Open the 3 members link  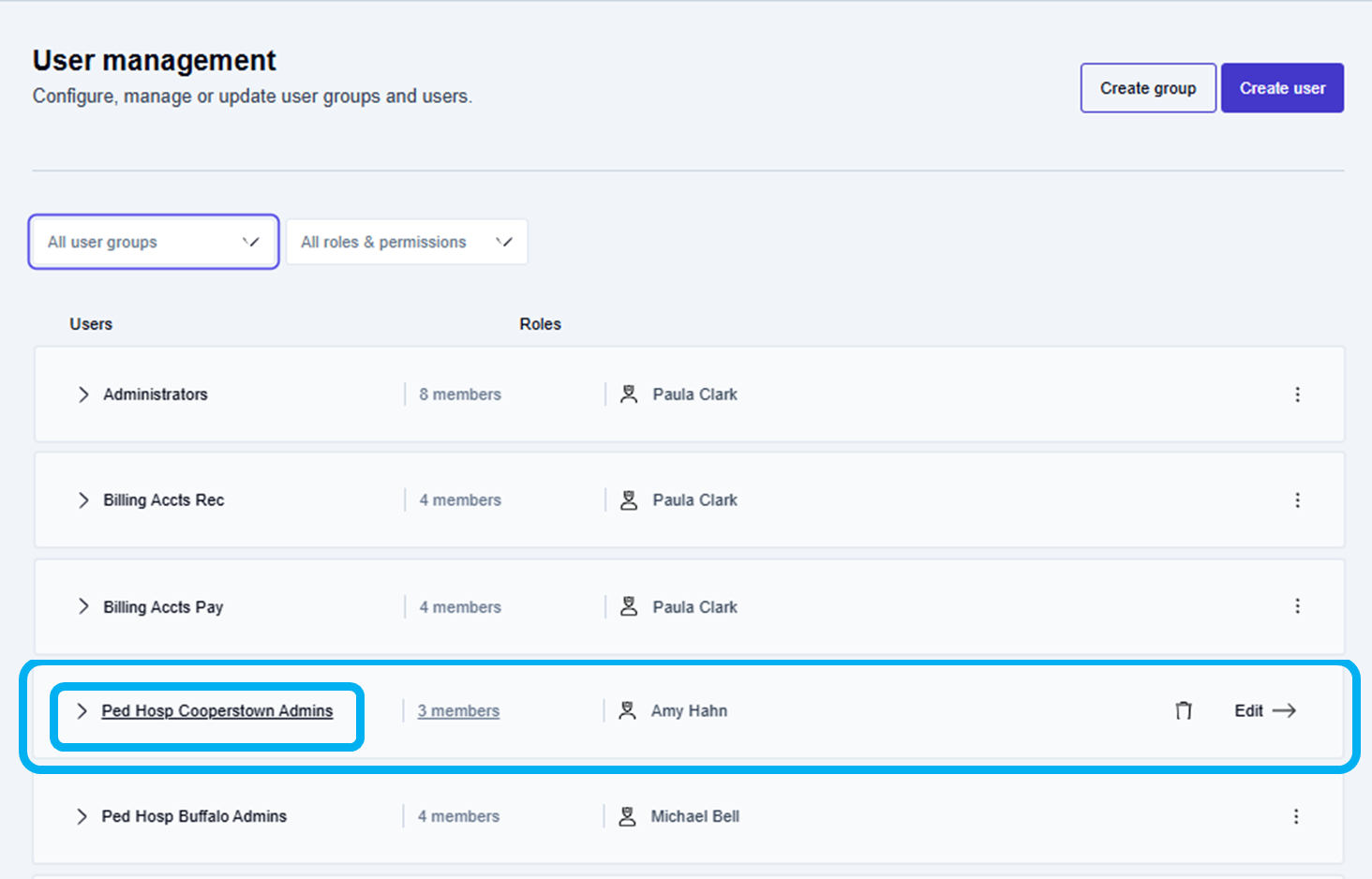click(x=458, y=710)
